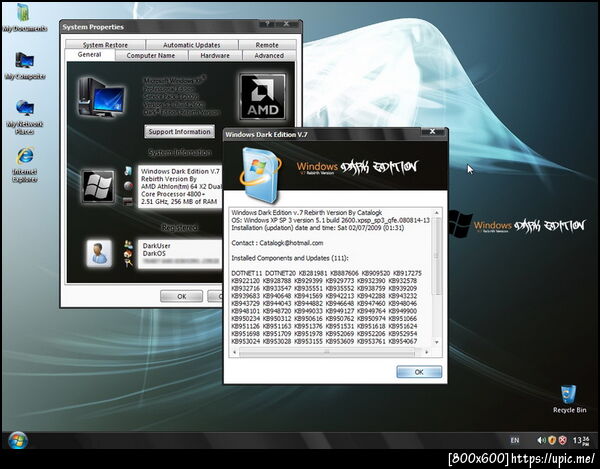Click the 'Installed Components and Updates (111):' line
The width and height of the screenshot is (600, 469).
(290, 258)
